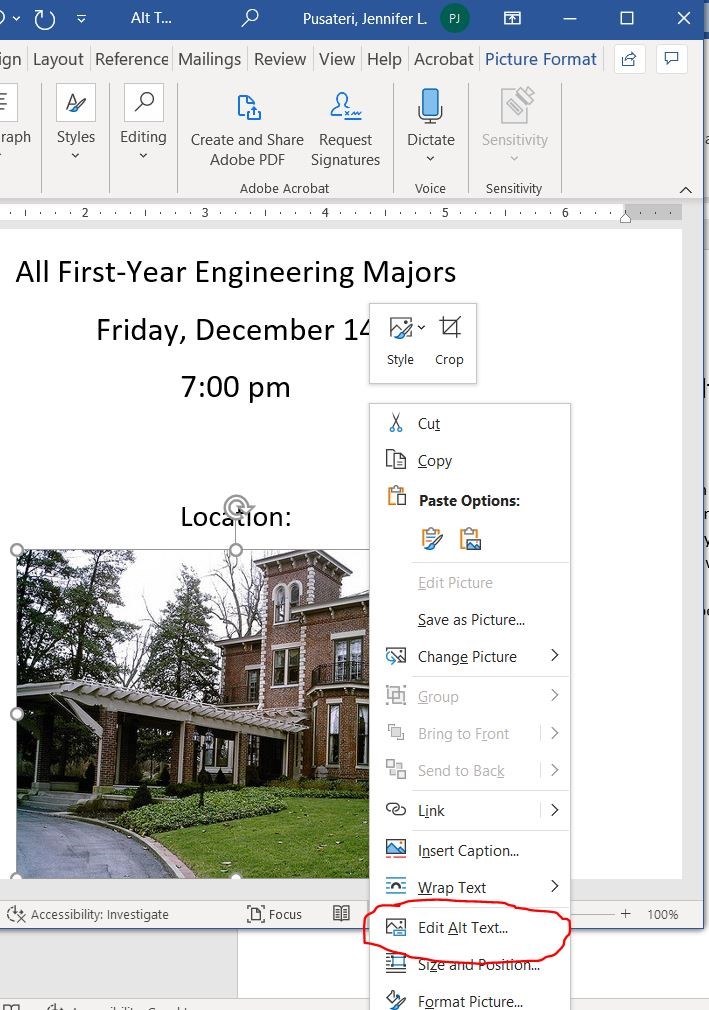
Task: Click the right indent ruler marker
Action: (625, 217)
